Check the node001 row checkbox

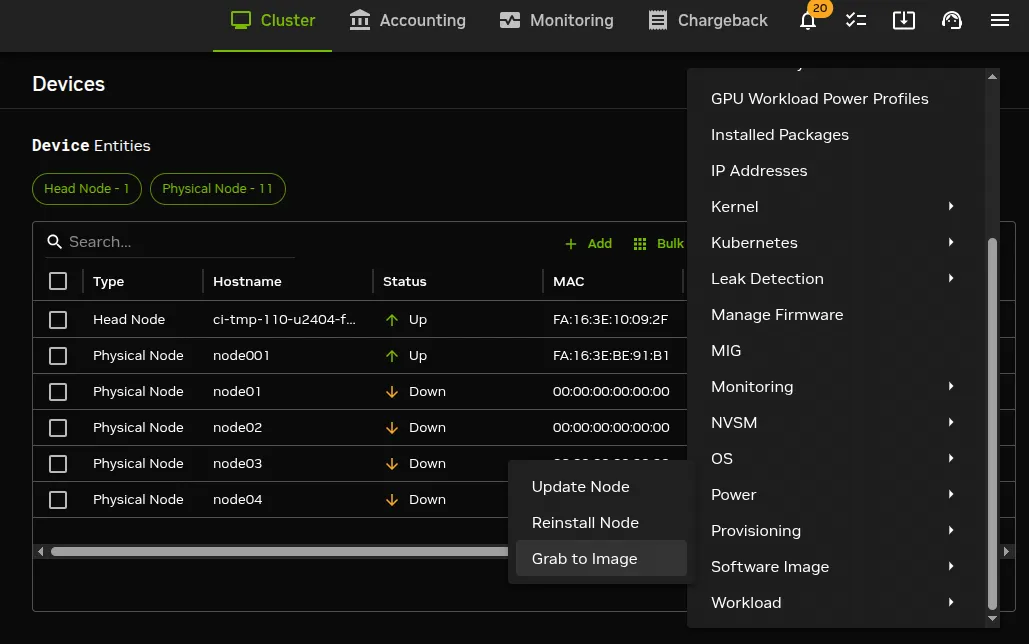(58, 356)
